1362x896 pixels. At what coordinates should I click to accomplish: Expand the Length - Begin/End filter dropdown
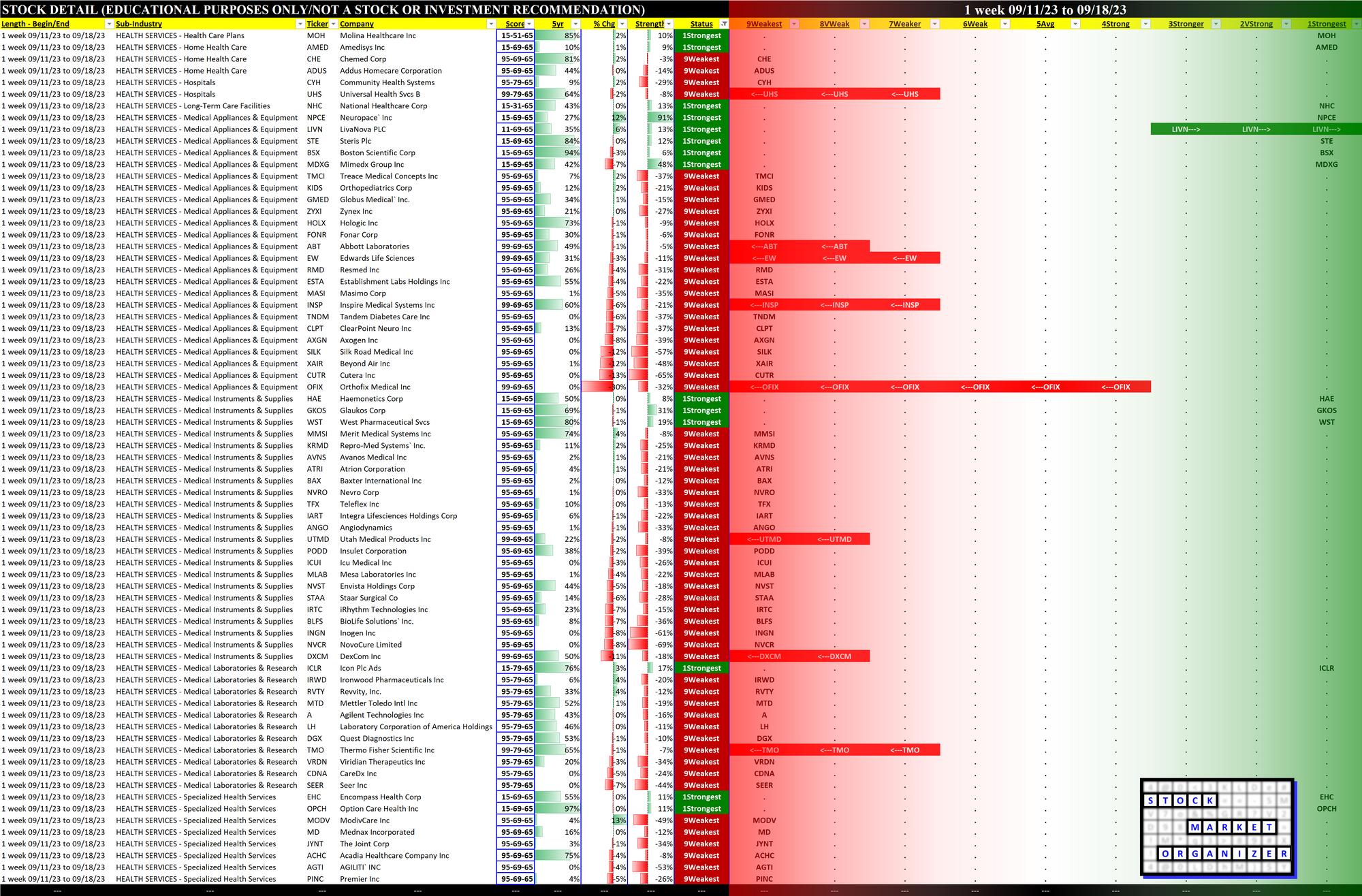(108, 24)
